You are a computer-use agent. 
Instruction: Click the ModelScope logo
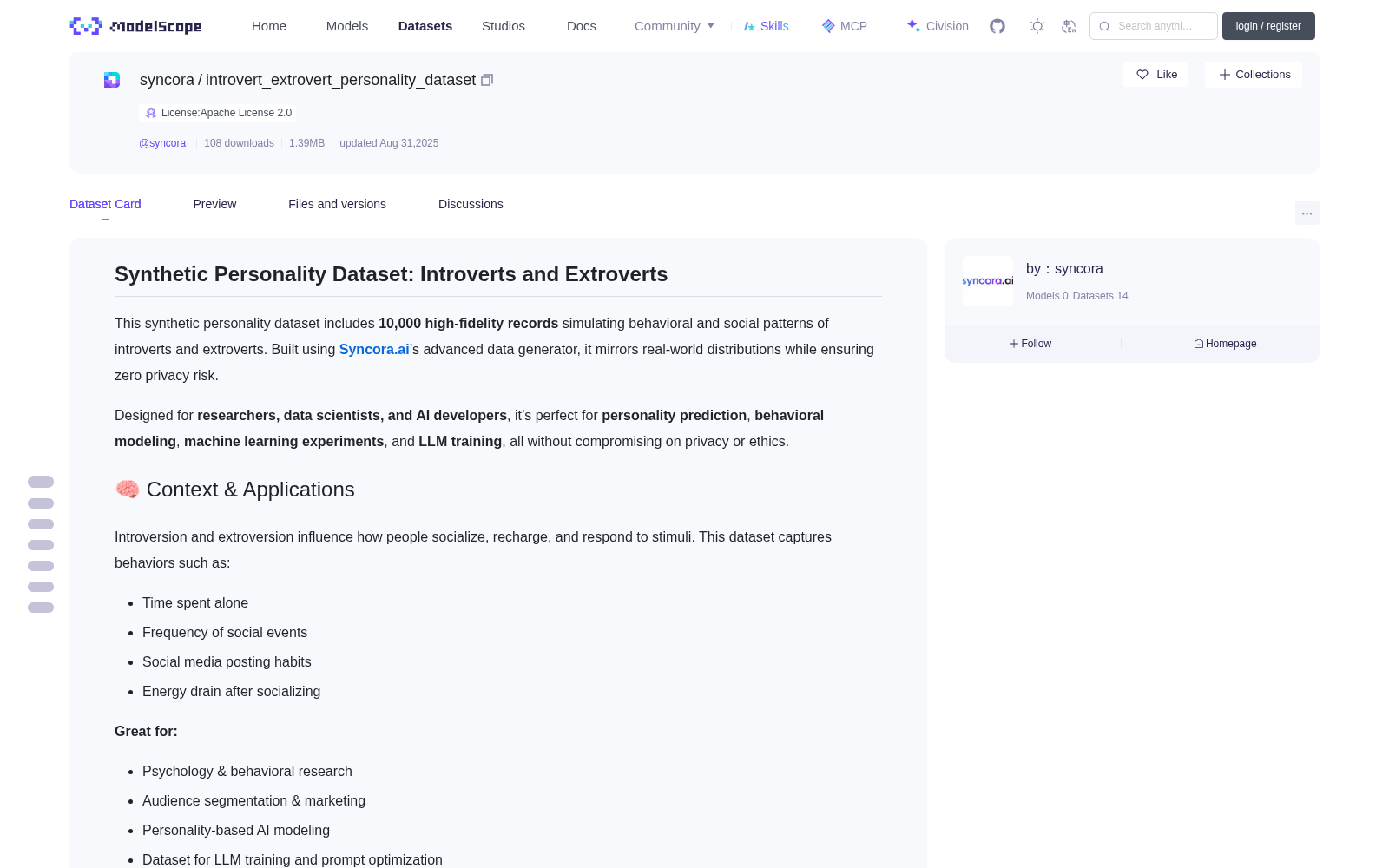point(135,26)
